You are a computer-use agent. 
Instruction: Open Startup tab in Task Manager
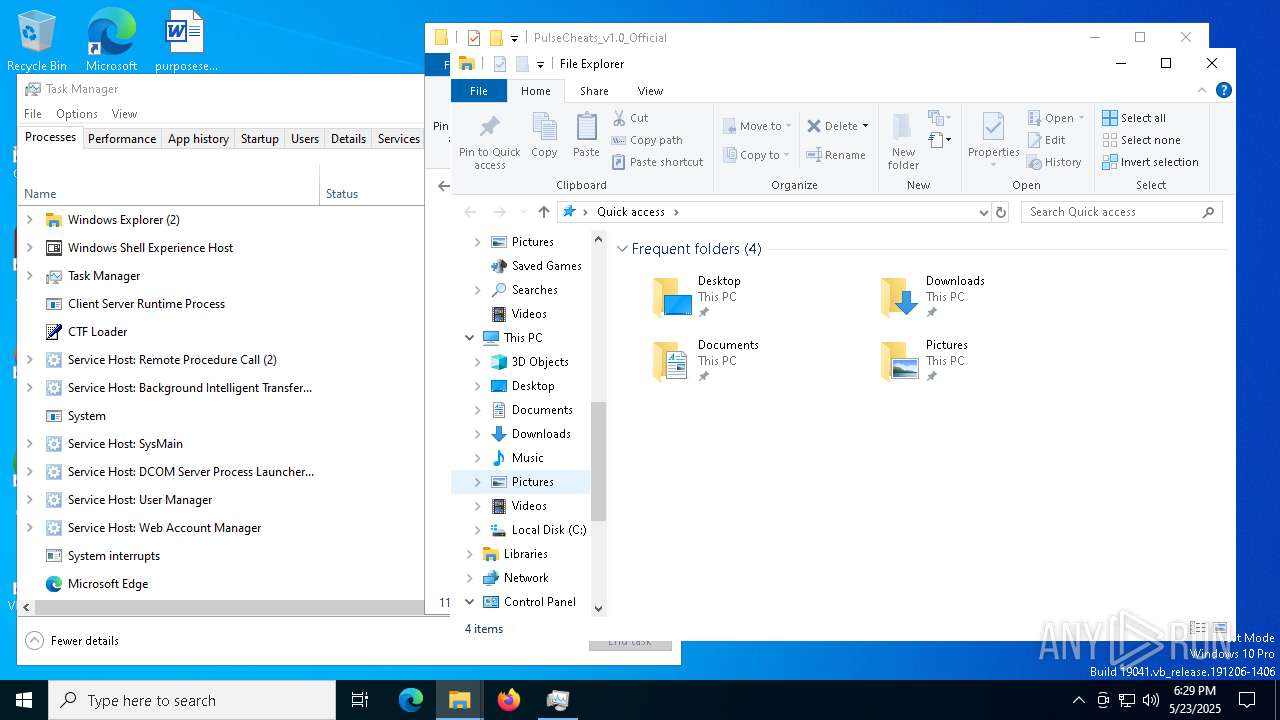pos(259,139)
